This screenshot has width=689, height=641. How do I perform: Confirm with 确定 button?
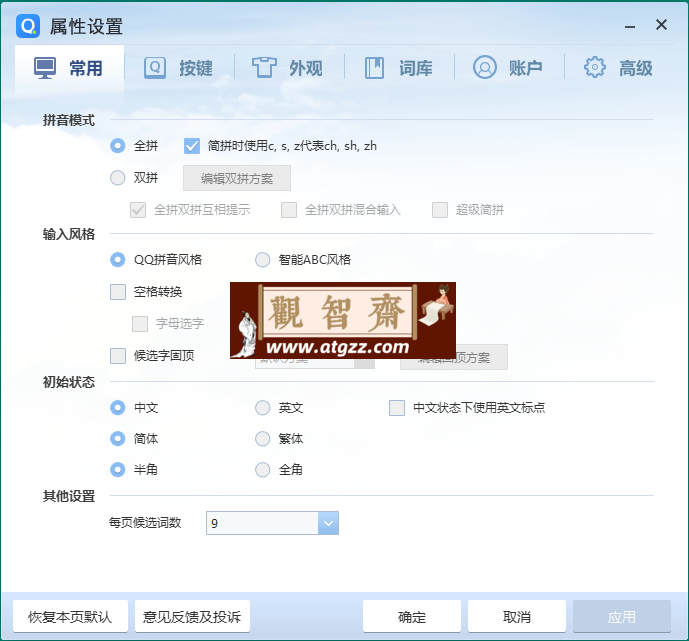[x=412, y=617]
